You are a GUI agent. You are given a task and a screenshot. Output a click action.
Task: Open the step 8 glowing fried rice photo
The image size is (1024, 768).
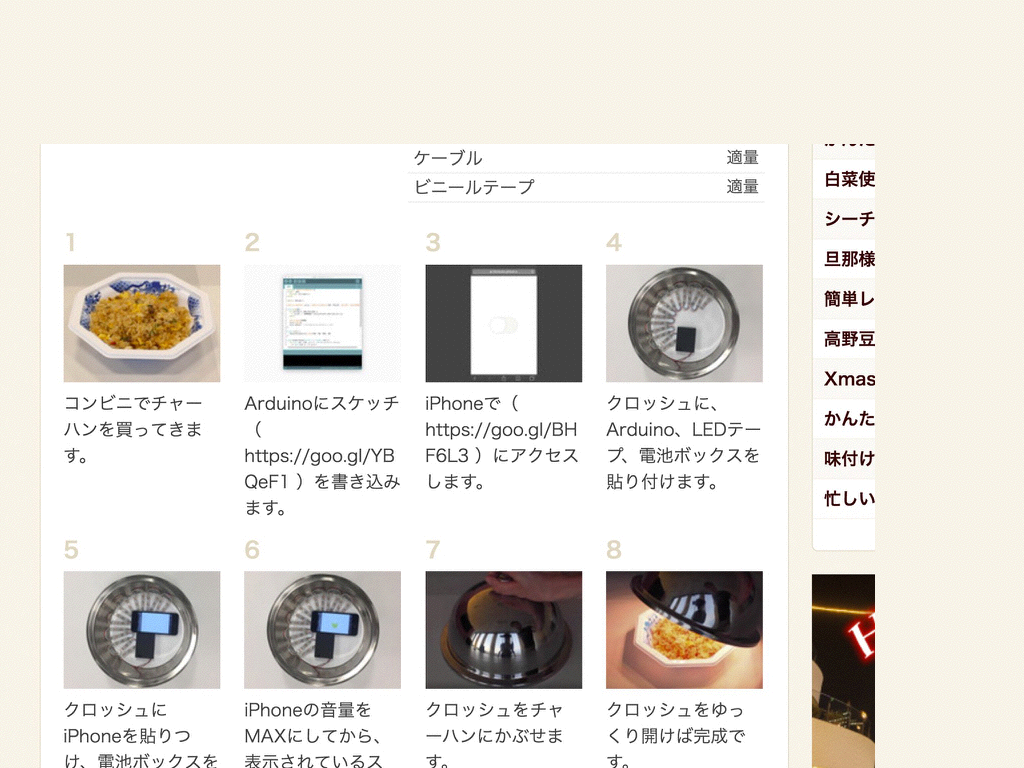tap(684, 630)
